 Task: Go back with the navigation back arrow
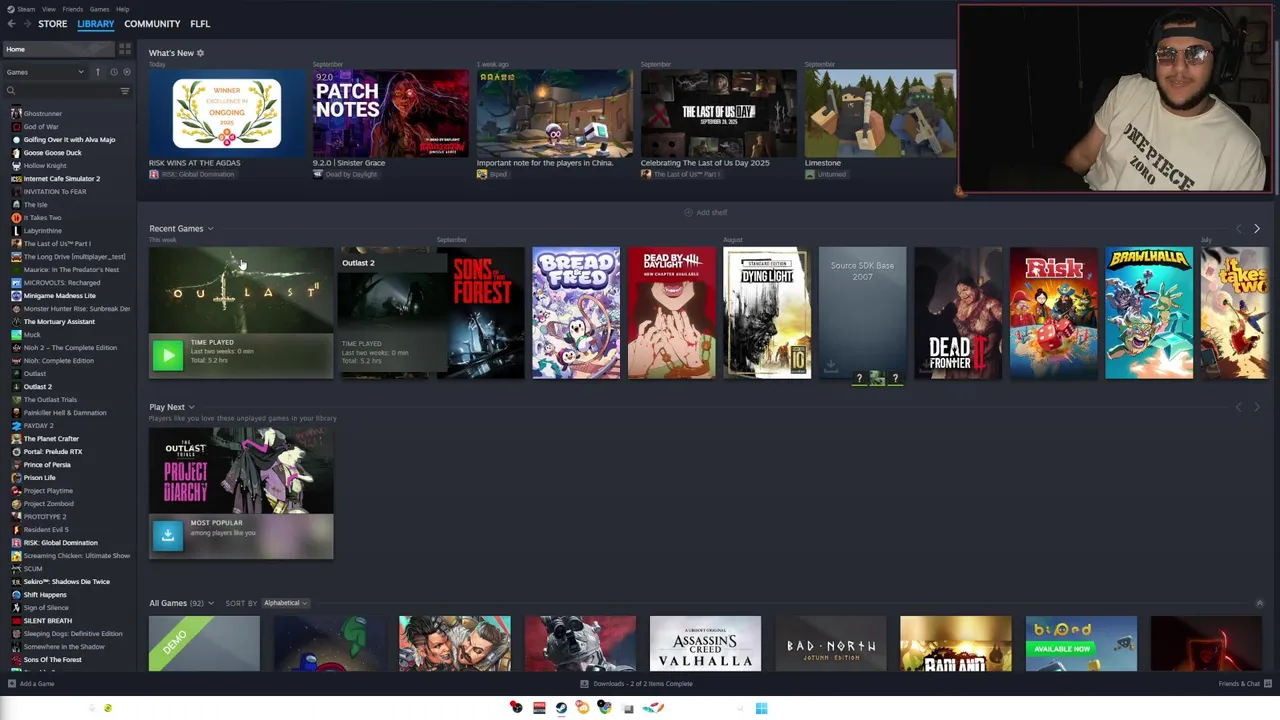coord(11,24)
